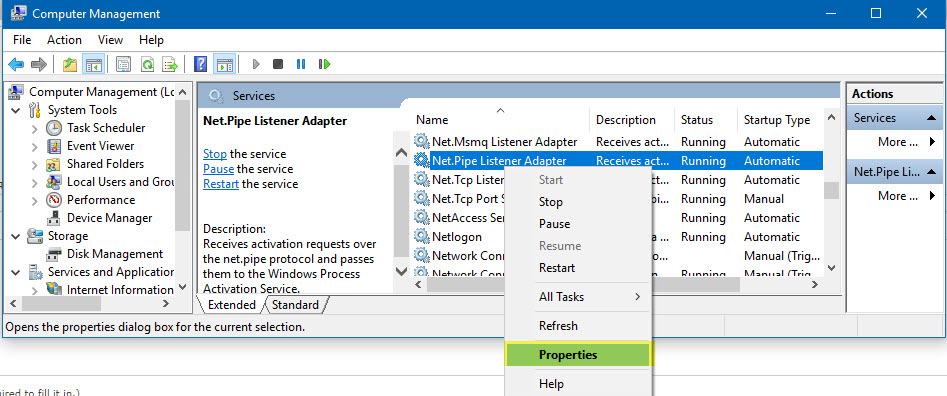Expand the Task Scheduler node
This screenshot has width=947, height=396.
pyautogui.click(x=35, y=129)
